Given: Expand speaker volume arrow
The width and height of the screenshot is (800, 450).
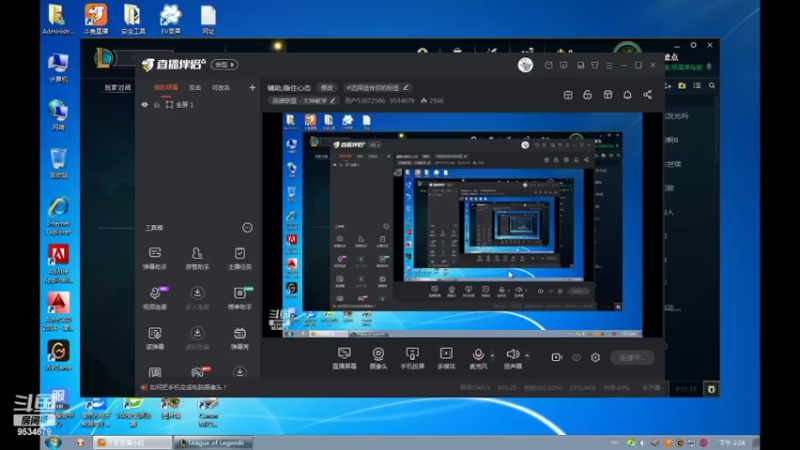Looking at the screenshot, I should click(x=527, y=356).
